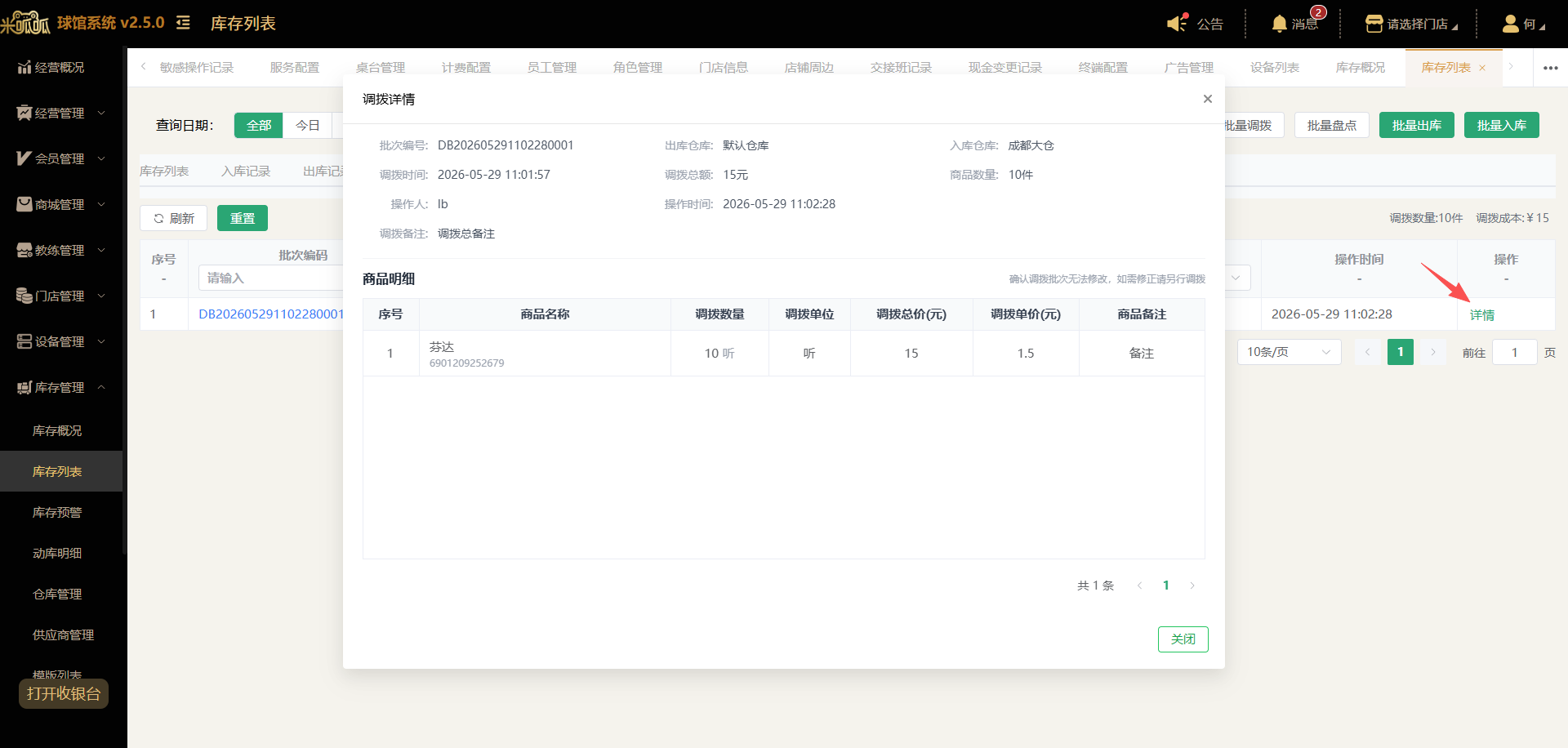
Task: Close the 调拨详情 dialog with X icon
Action: (x=1207, y=99)
